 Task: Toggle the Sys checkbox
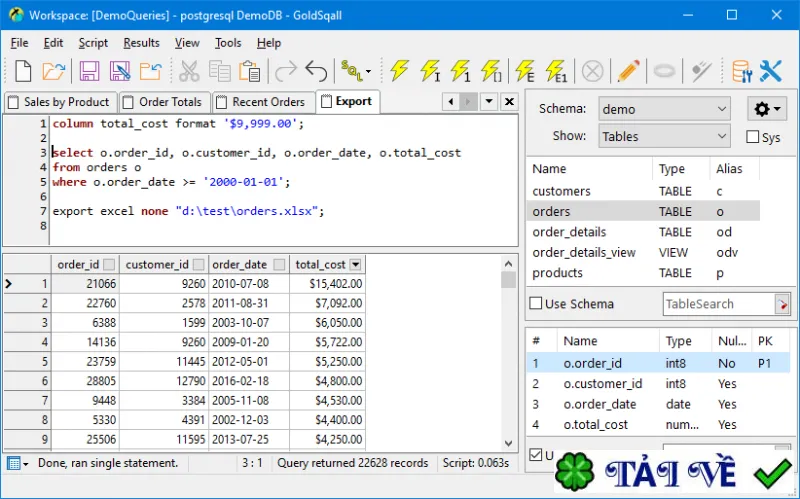(753, 137)
